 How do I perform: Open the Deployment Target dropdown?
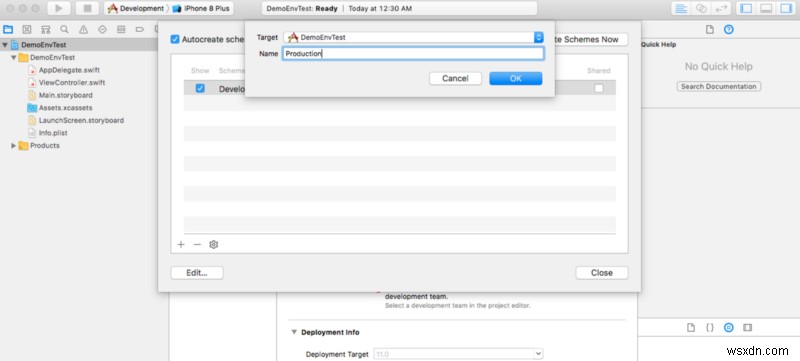coord(459,354)
